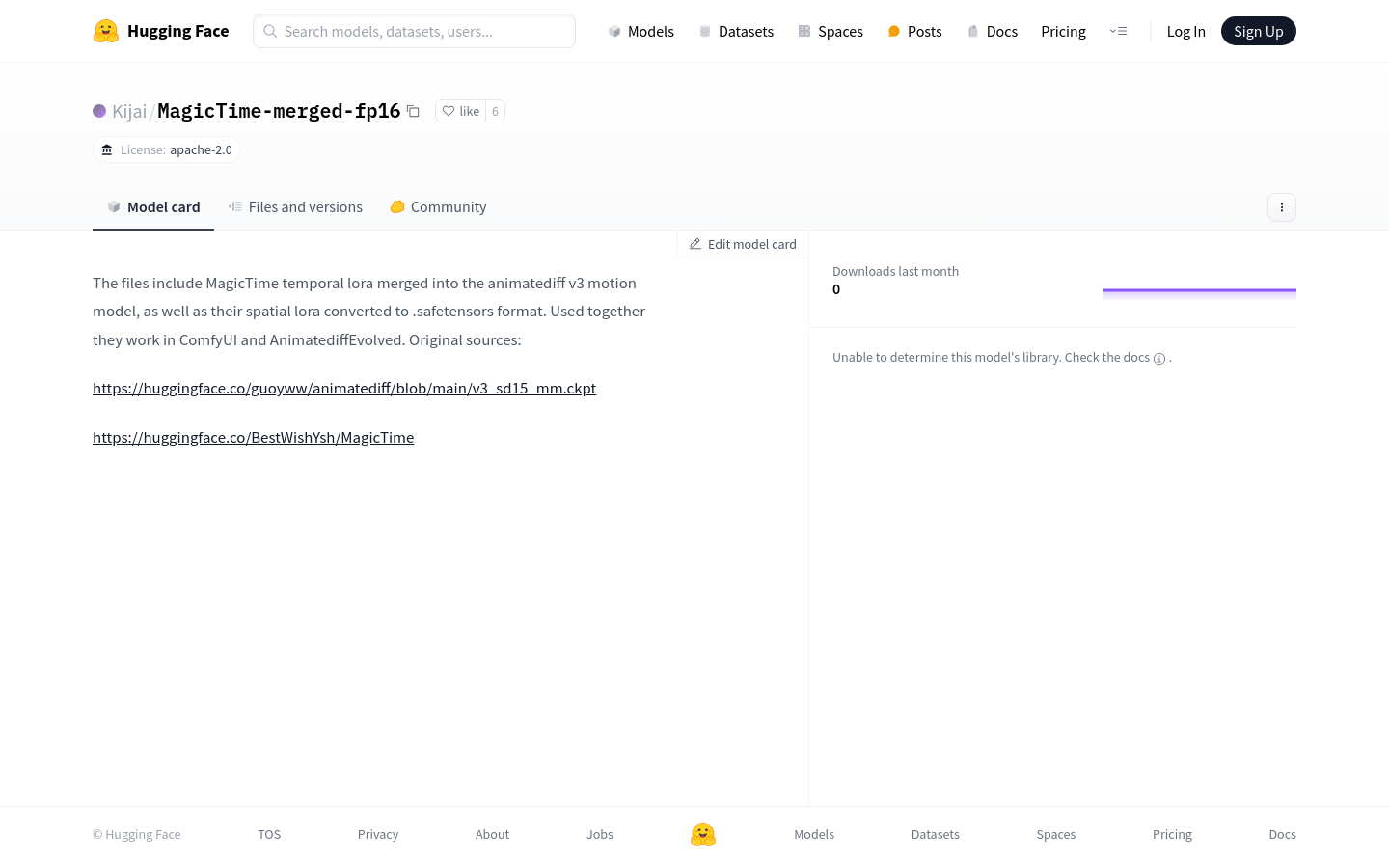Click the MagicTime-merged-fp16 model name
Viewport: 1389px width, 868px height.
(x=279, y=111)
